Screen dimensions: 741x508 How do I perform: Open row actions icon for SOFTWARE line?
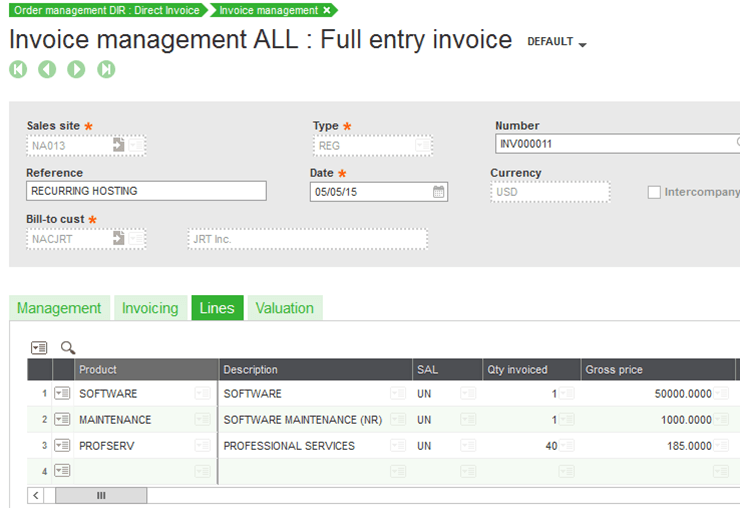pos(62,394)
